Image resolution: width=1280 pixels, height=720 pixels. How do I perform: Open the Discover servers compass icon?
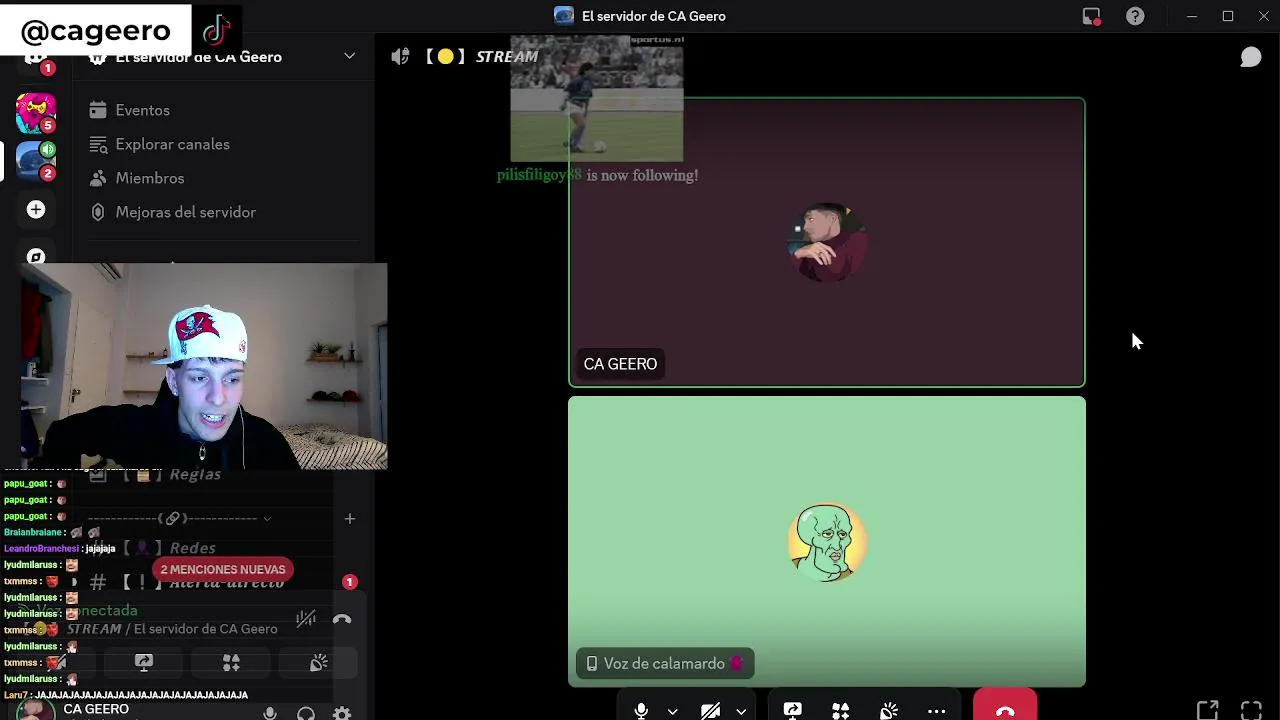tap(36, 256)
